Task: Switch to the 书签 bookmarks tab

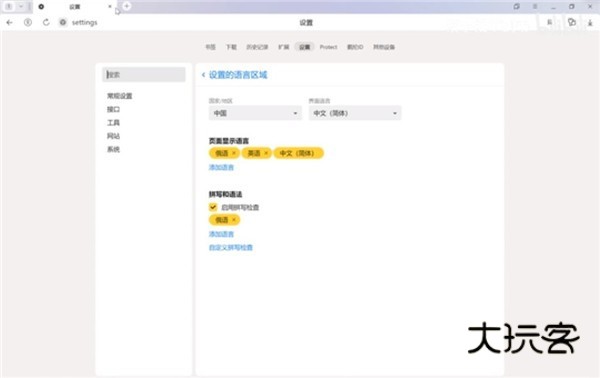Action: (x=210, y=47)
